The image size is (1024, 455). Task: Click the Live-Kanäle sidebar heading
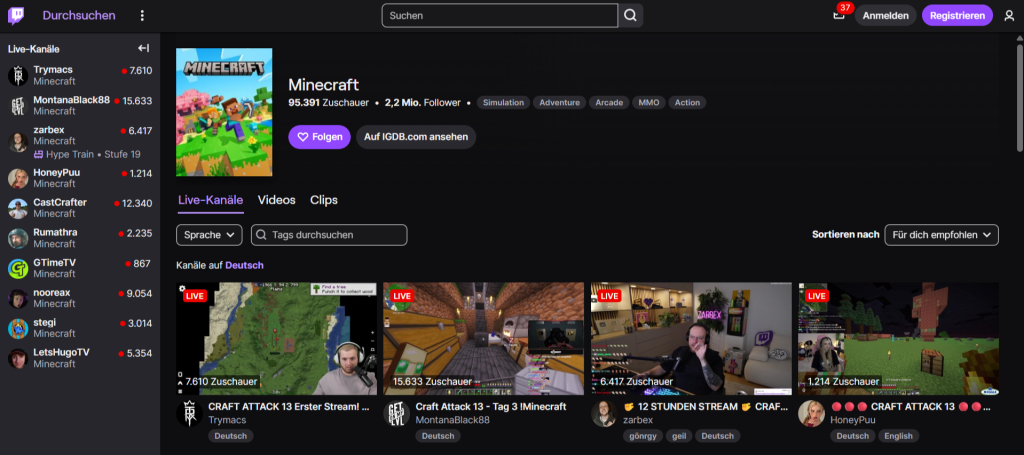[x=34, y=49]
